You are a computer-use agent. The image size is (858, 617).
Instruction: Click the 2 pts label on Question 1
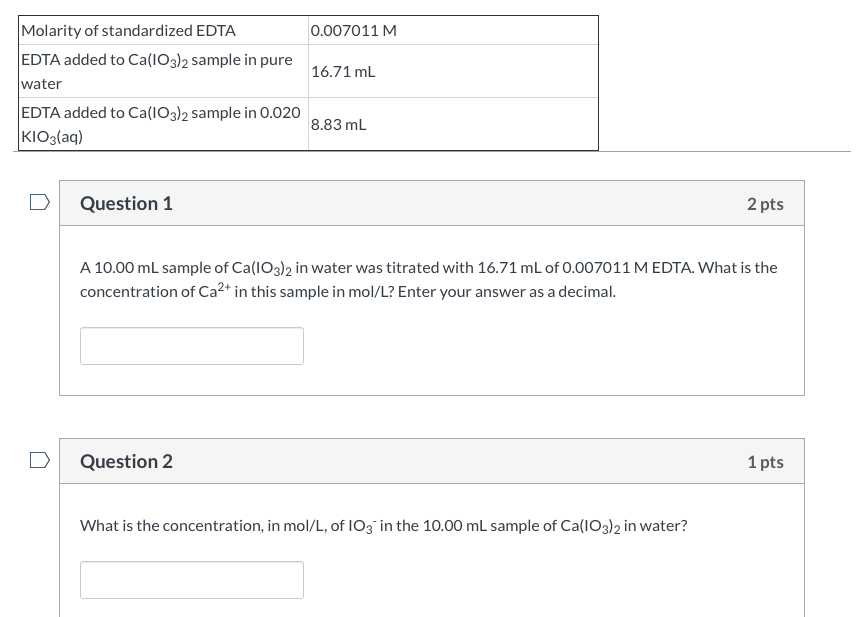(765, 203)
